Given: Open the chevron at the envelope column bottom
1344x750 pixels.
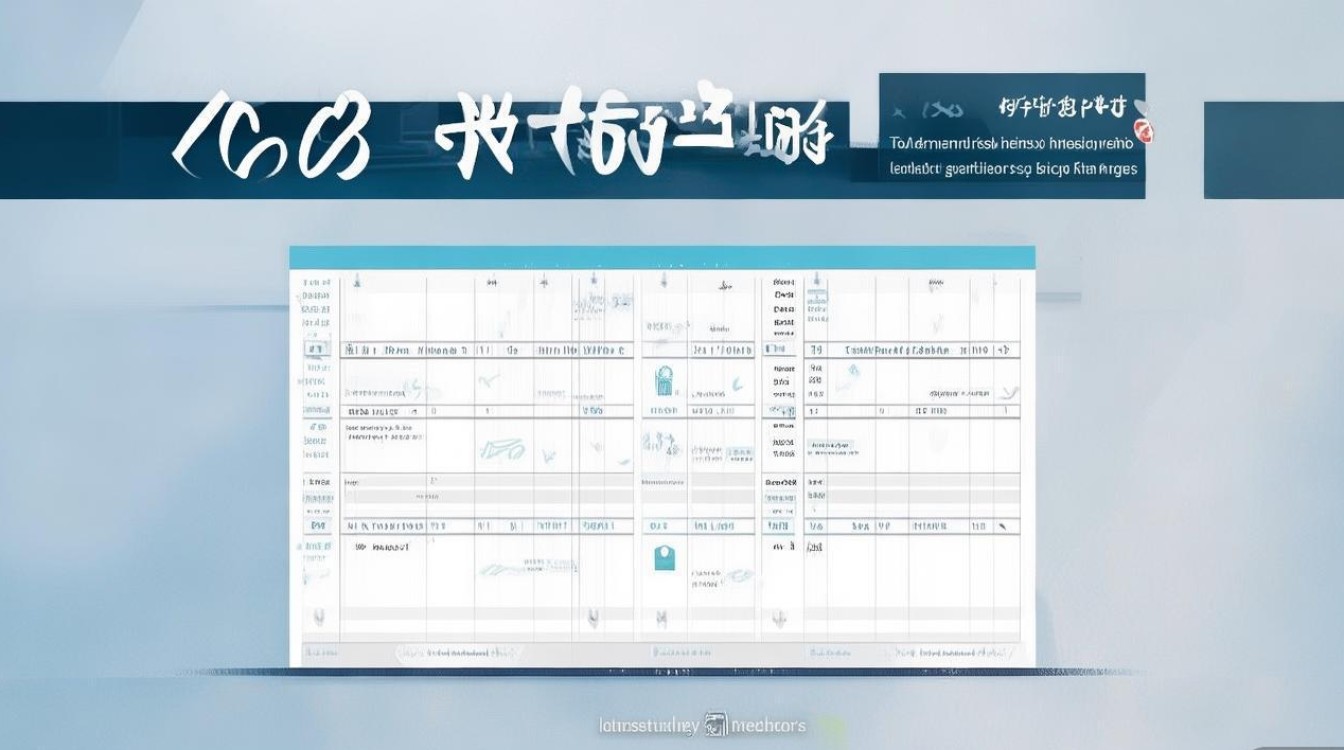Looking at the screenshot, I should tap(660, 617).
